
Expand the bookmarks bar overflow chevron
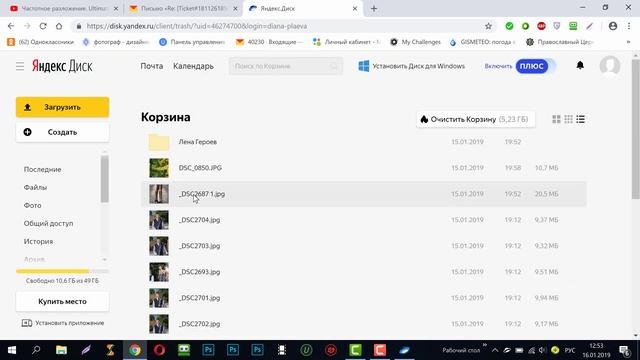(x=628, y=42)
